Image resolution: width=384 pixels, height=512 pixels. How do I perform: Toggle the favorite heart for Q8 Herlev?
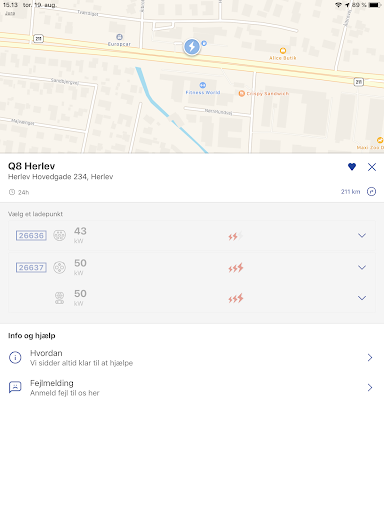(x=352, y=166)
